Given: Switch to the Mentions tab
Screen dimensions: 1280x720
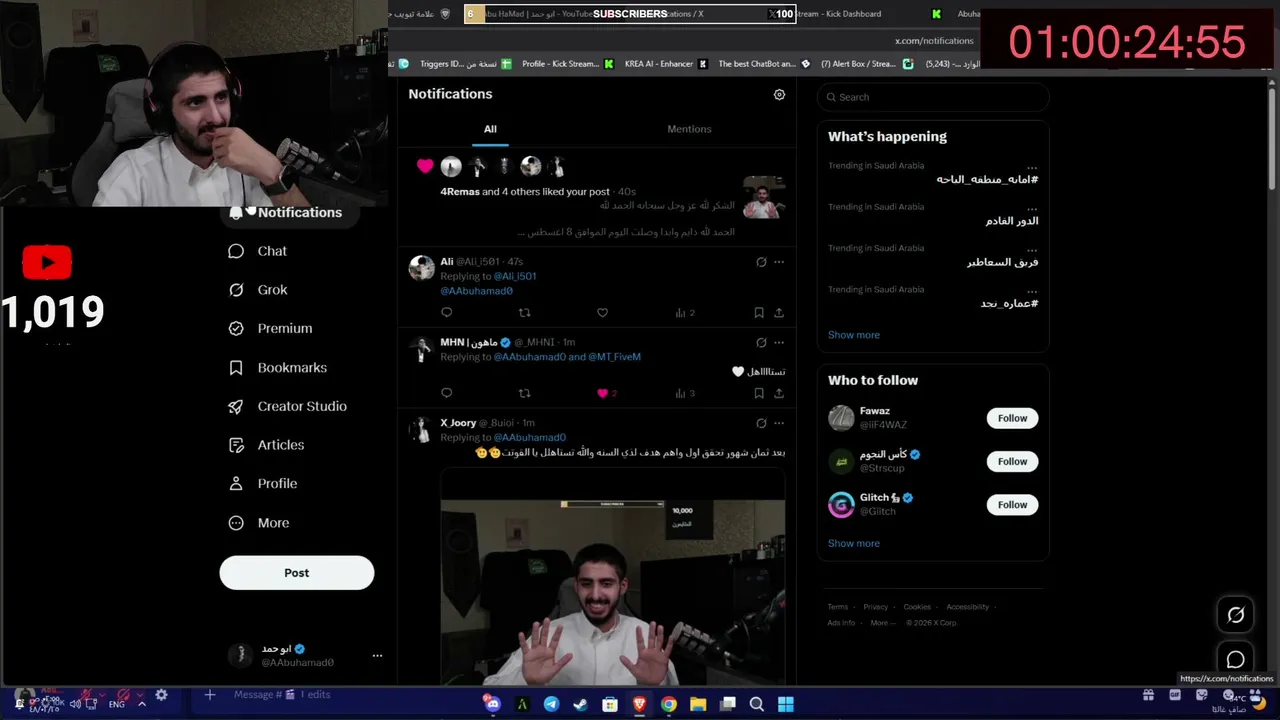Looking at the screenshot, I should coord(689,129).
